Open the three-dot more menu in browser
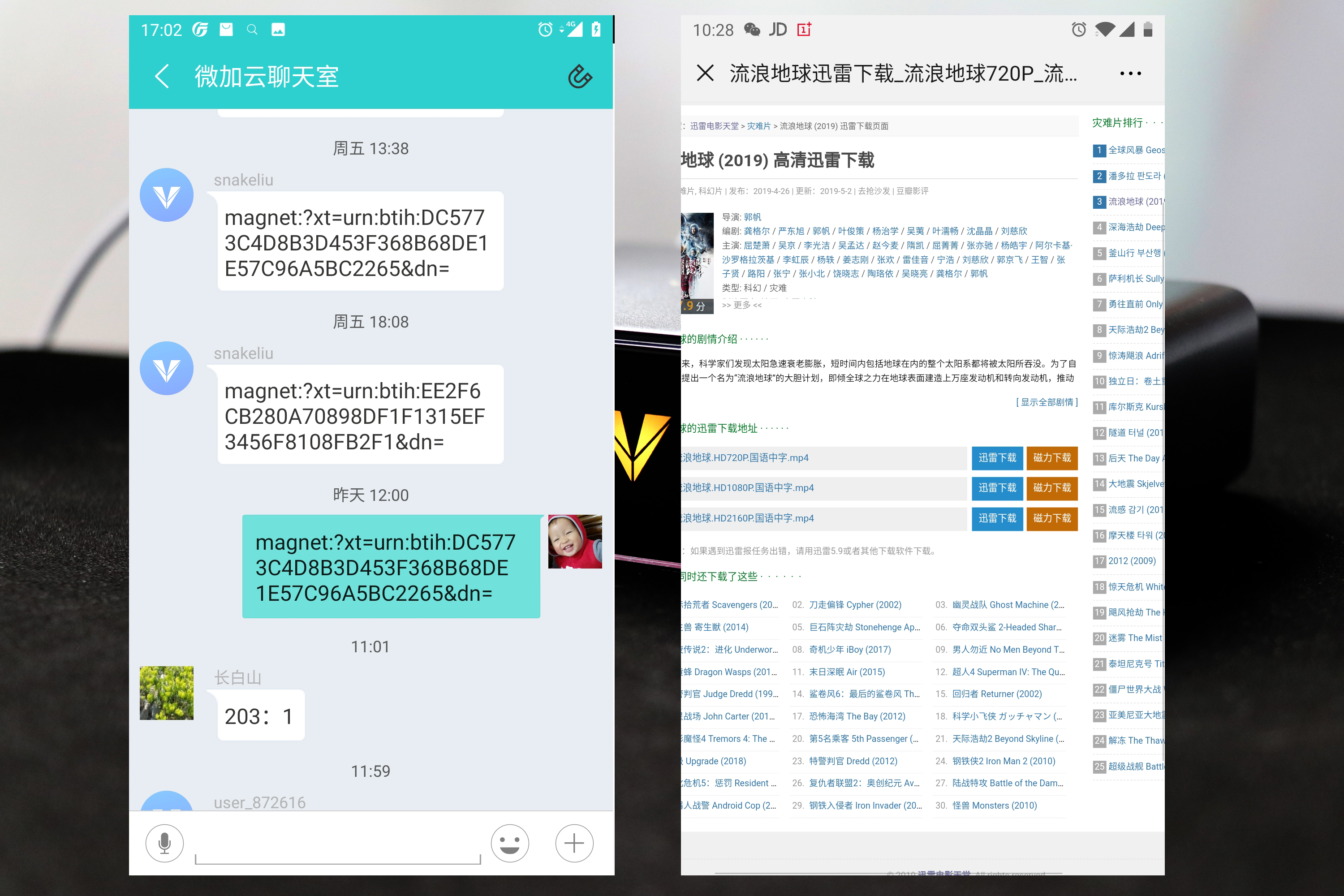The image size is (1344, 896). pos(1130,73)
